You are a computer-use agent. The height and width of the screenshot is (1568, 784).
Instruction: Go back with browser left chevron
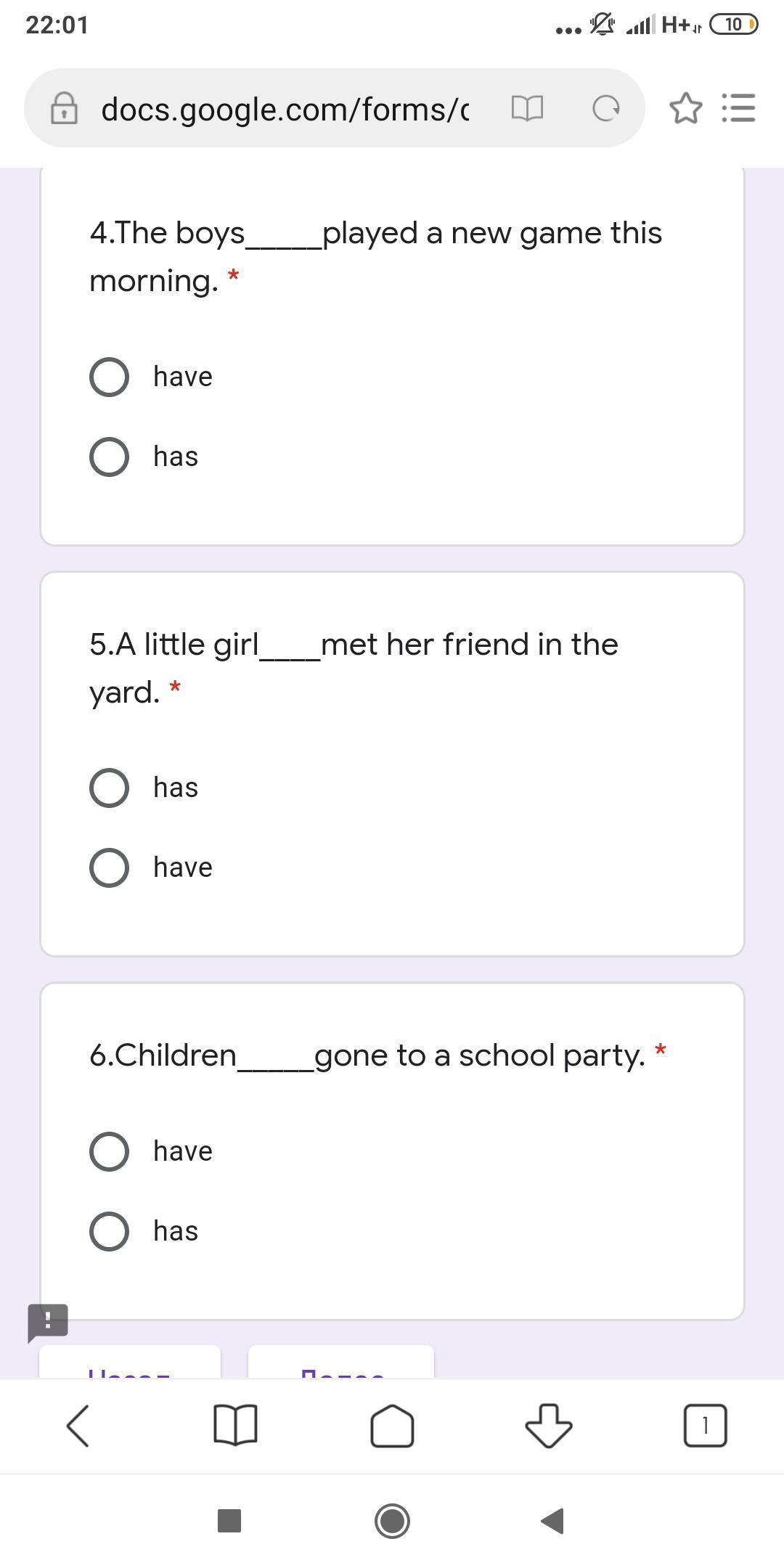click(x=78, y=1426)
